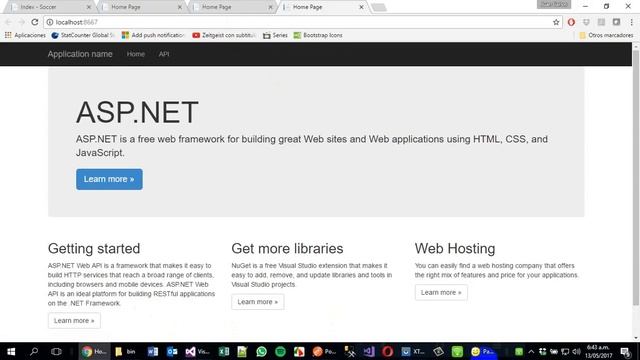640x360 pixels.
Task: Open Windows taskbar search
Action: tap(34, 351)
